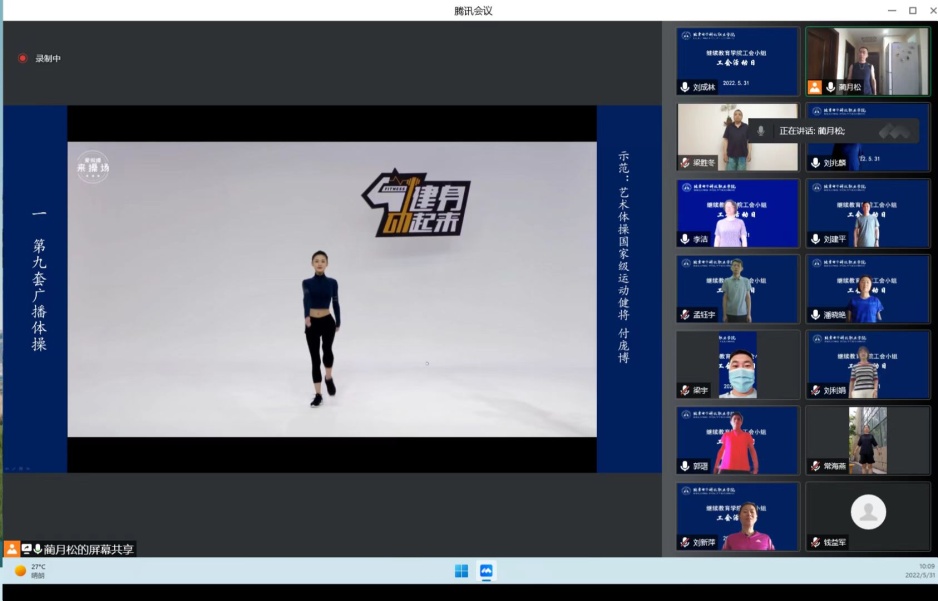This screenshot has height=601, width=938.
Task: Click 钱益军's muted microphone icon
Action: pos(815,542)
